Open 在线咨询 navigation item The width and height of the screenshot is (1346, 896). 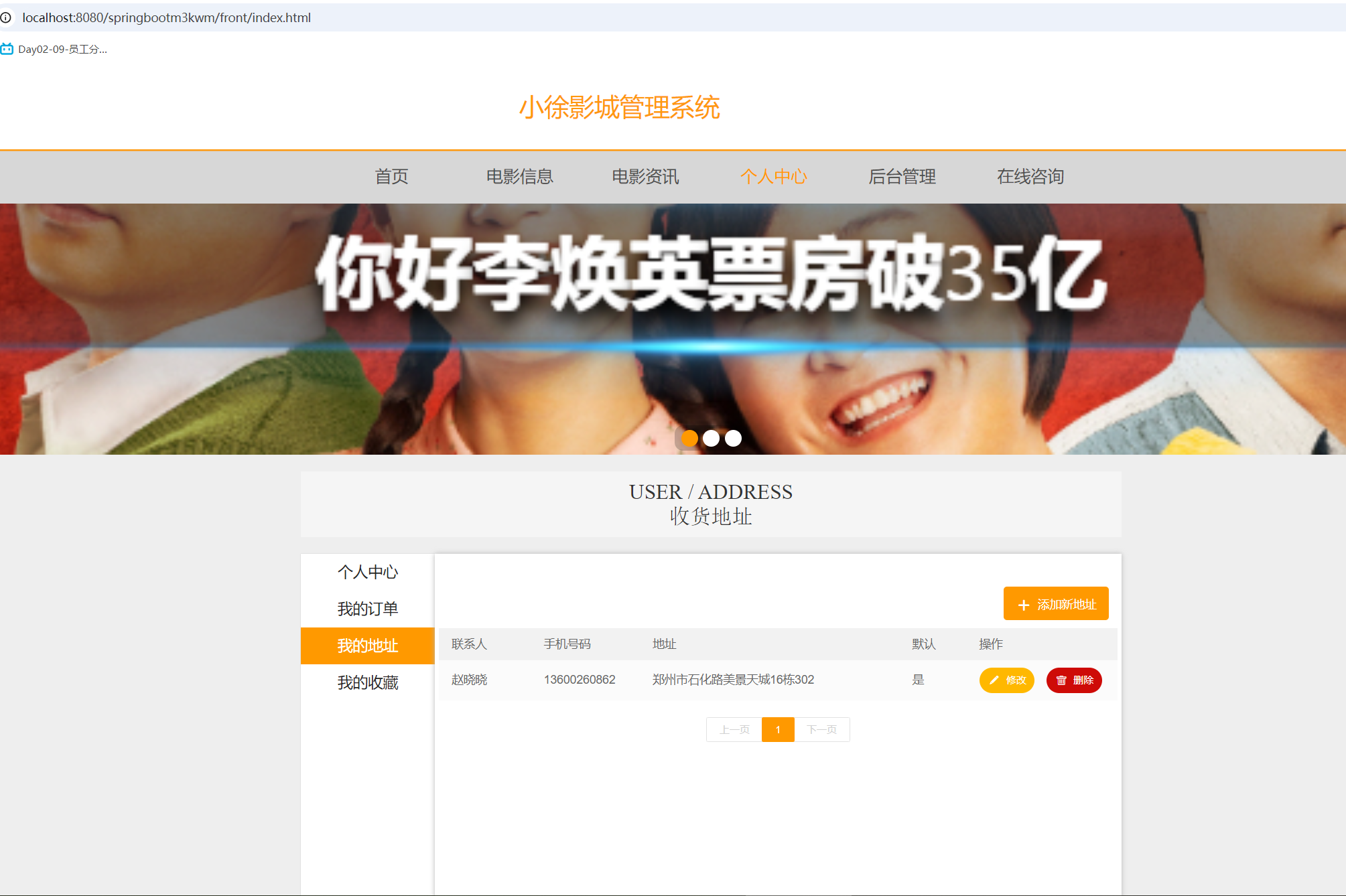pyautogui.click(x=1030, y=176)
